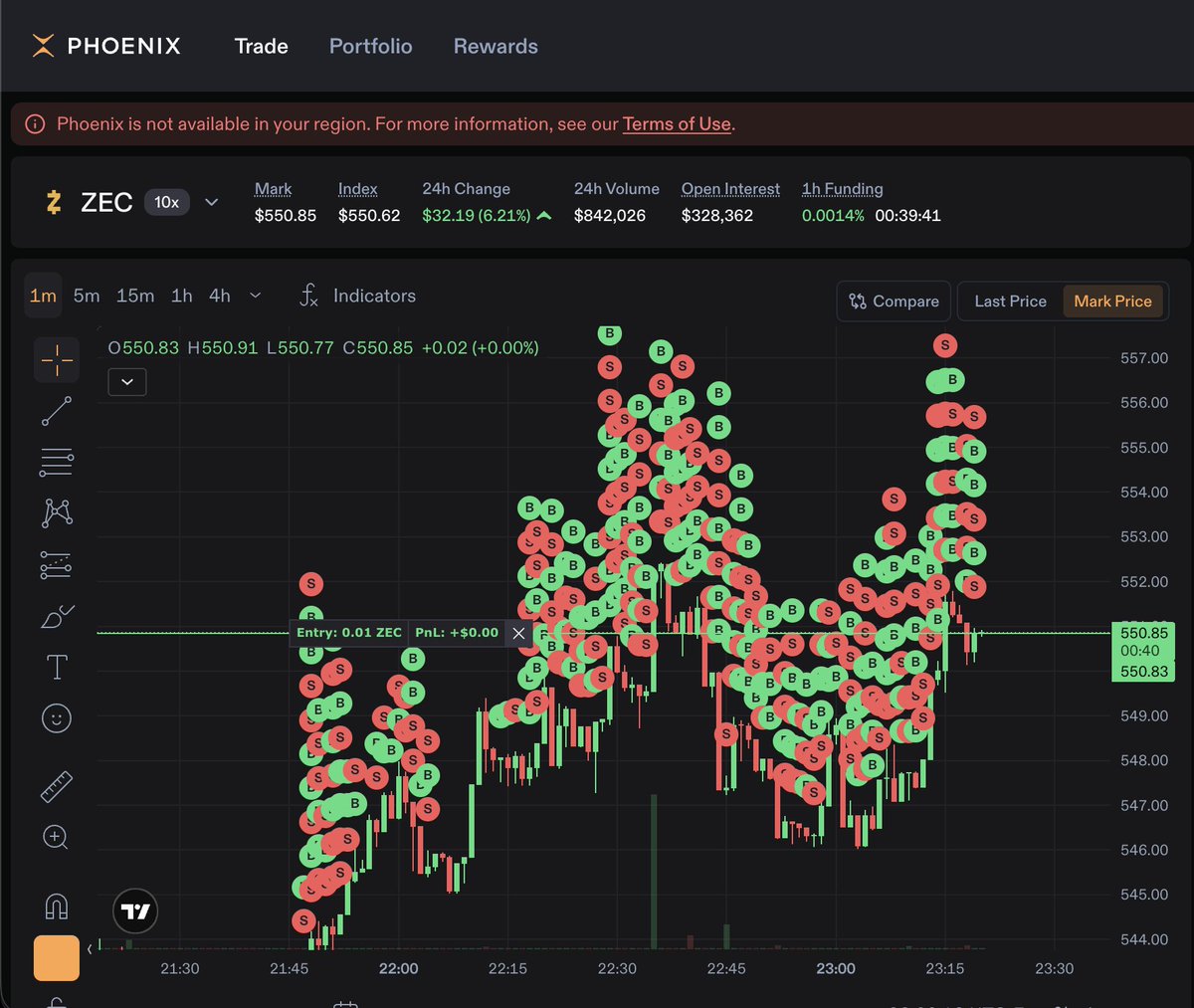Viewport: 1194px width, 1008px height.
Task: Click the orange color swatch
Action: pos(57,957)
